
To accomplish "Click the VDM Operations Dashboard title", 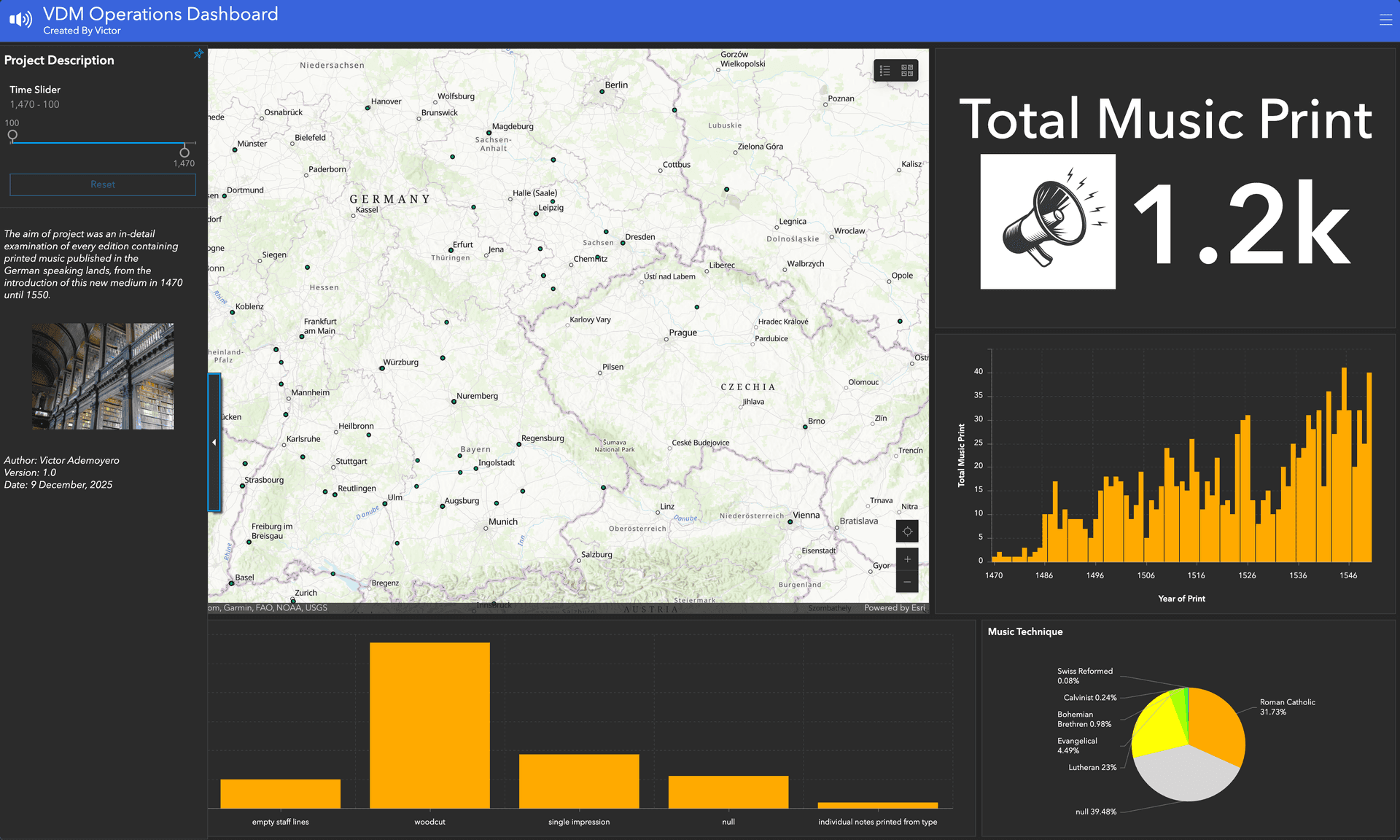I will pos(160,13).
